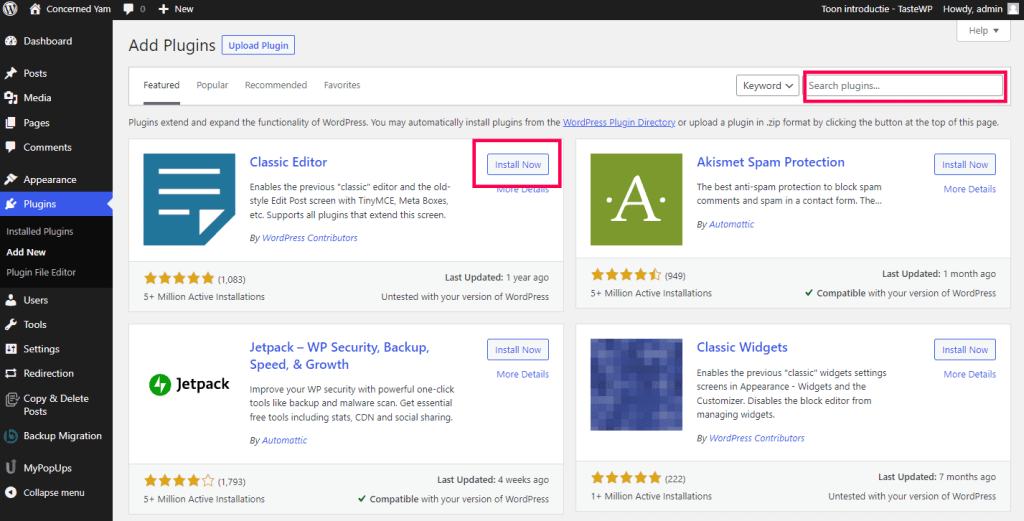Screen dimensions: 1024x521
Task: Click the Dashboard gauge icon
Action: [10, 41]
